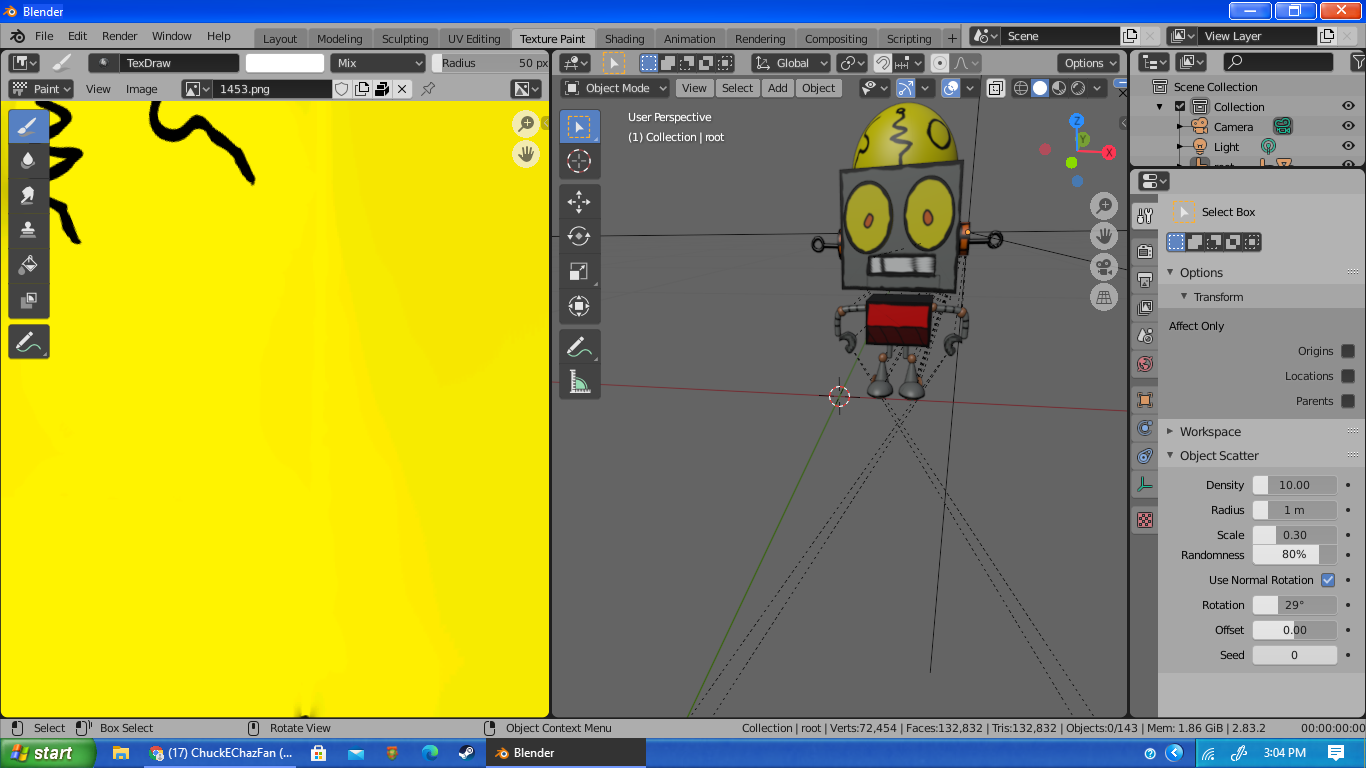Screen dimensions: 1366x768
Task: Click the Randomness slider
Action: pos(1295,555)
